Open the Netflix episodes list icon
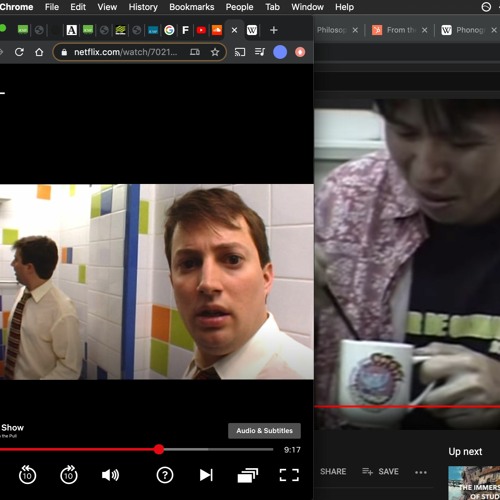The width and height of the screenshot is (500, 500). [x=248, y=475]
